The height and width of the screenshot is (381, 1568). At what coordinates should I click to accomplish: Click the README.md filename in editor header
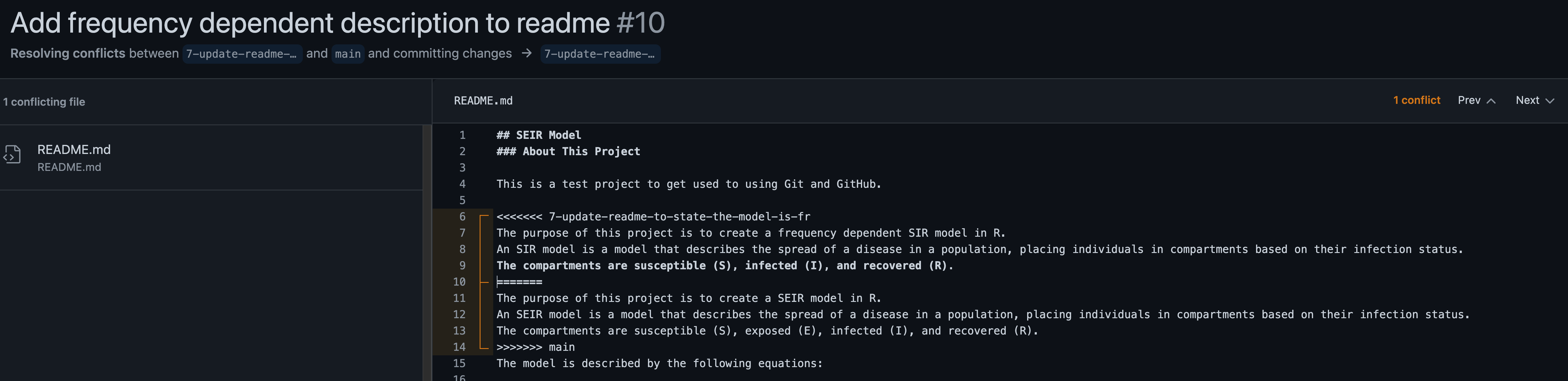[483, 101]
